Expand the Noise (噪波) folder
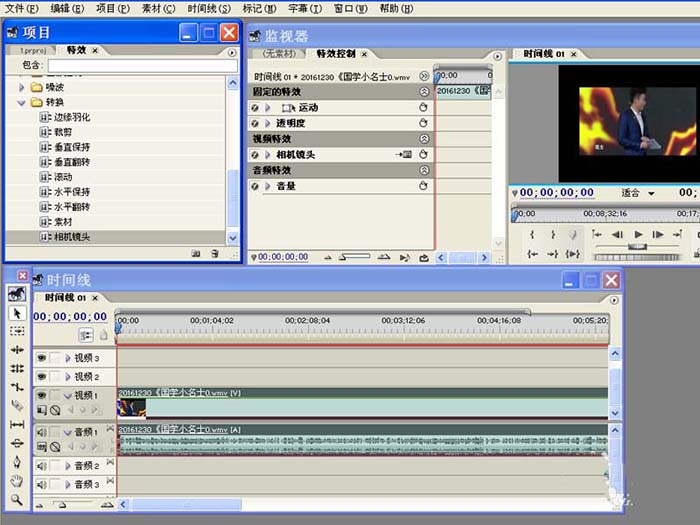700x525 pixels. coord(21,87)
